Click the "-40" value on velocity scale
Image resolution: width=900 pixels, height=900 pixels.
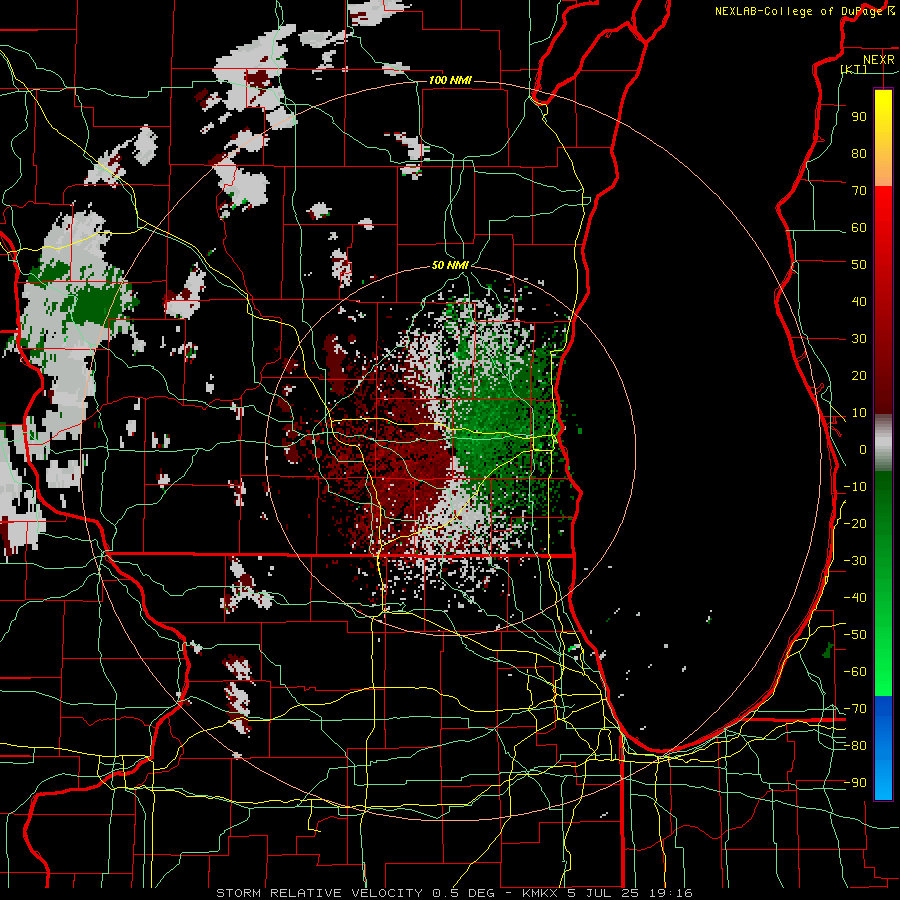point(855,598)
